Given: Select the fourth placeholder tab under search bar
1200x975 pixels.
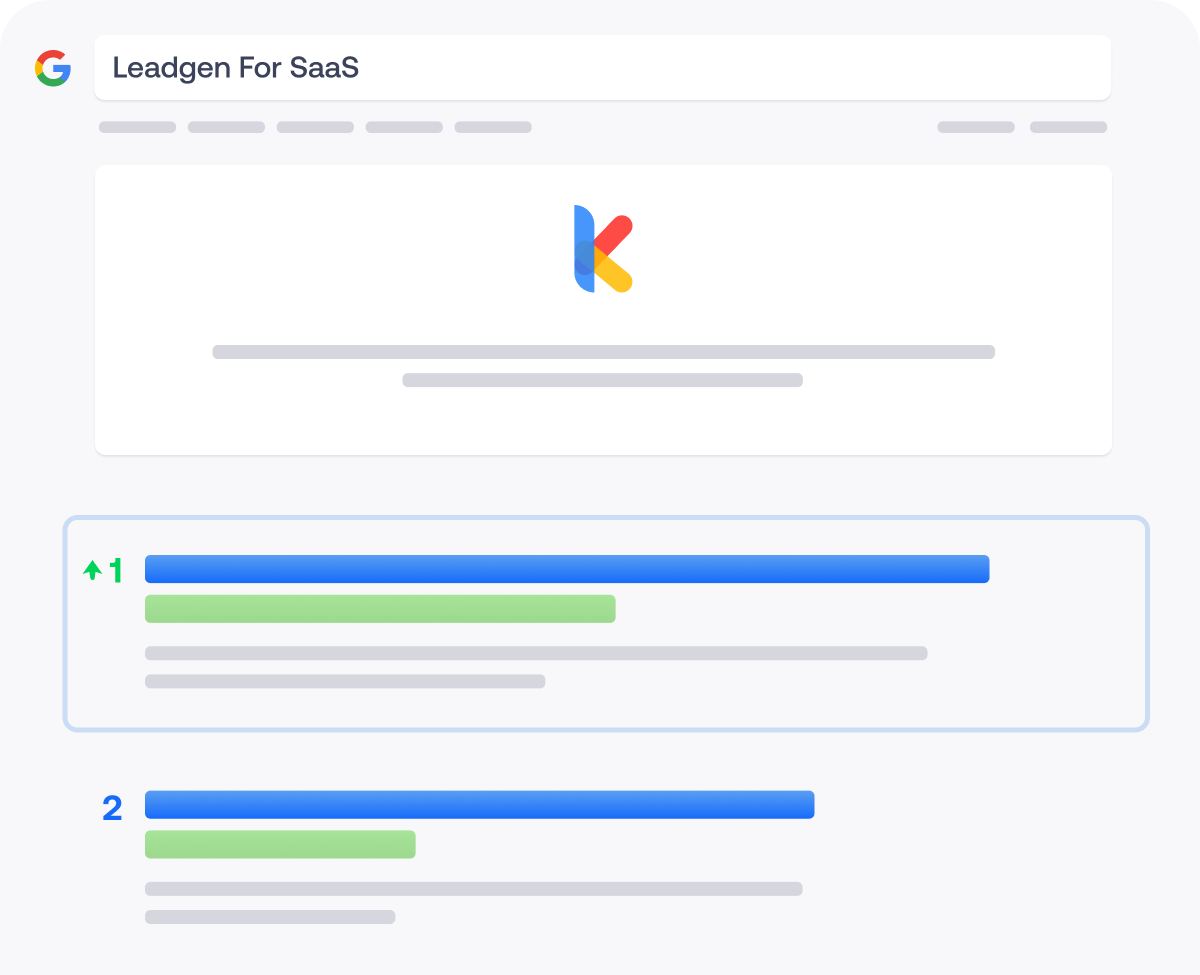Looking at the screenshot, I should (x=404, y=127).
